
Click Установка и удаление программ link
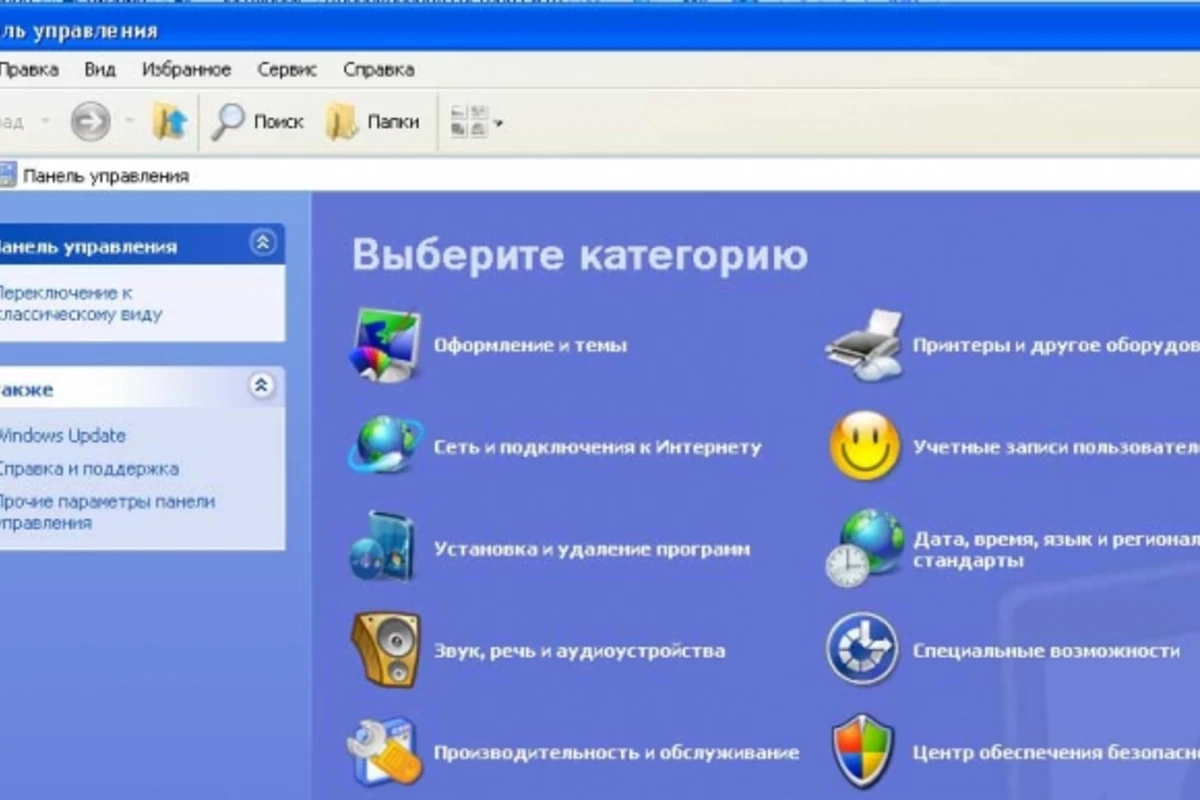coord(592,550)
